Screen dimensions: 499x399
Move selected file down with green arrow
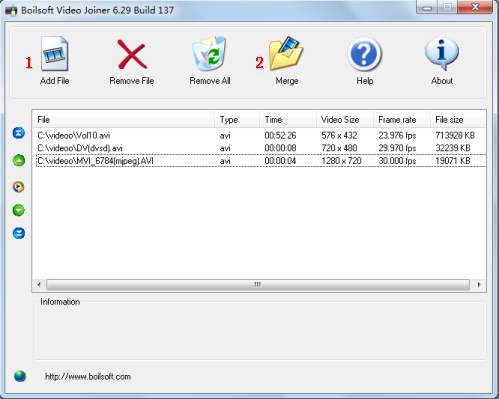coord(19,210)
